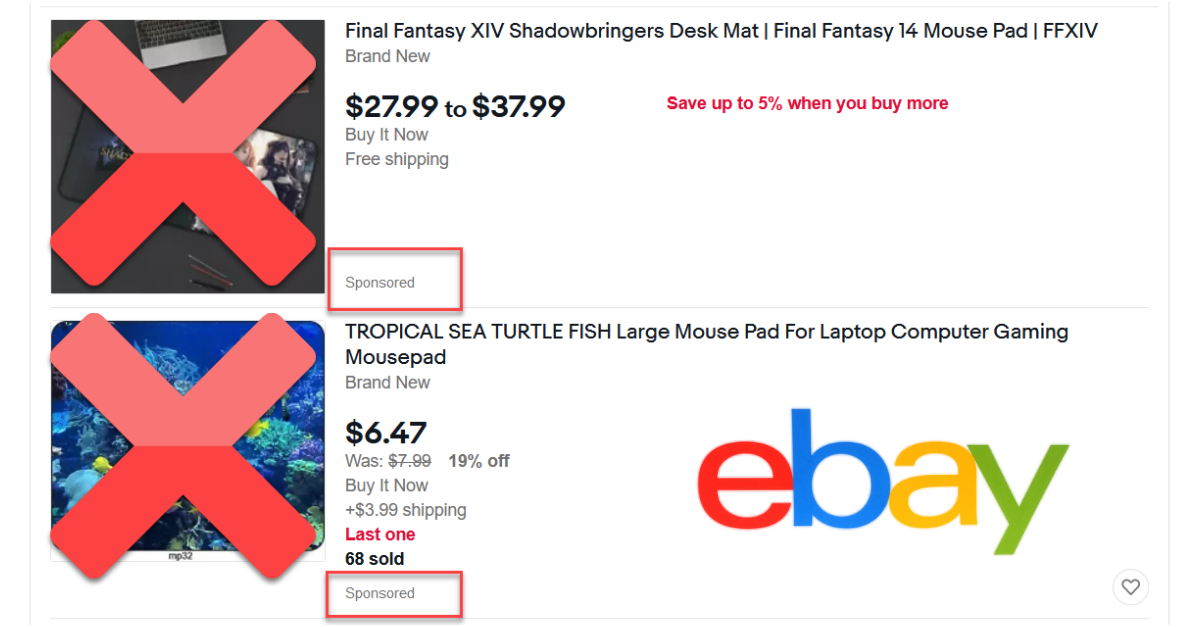Click the Final Fantasy desk mat thumbnail
The width and height of the screenshot is (1200, 627).
[188, 156]
